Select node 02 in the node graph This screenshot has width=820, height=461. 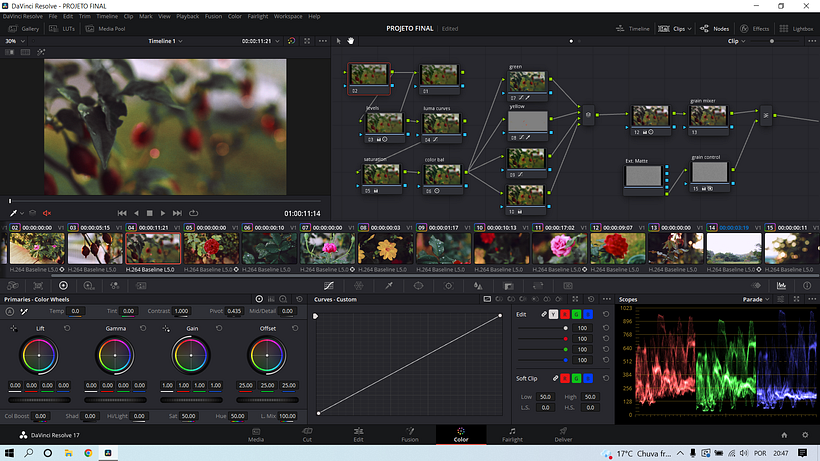point(369,78)
